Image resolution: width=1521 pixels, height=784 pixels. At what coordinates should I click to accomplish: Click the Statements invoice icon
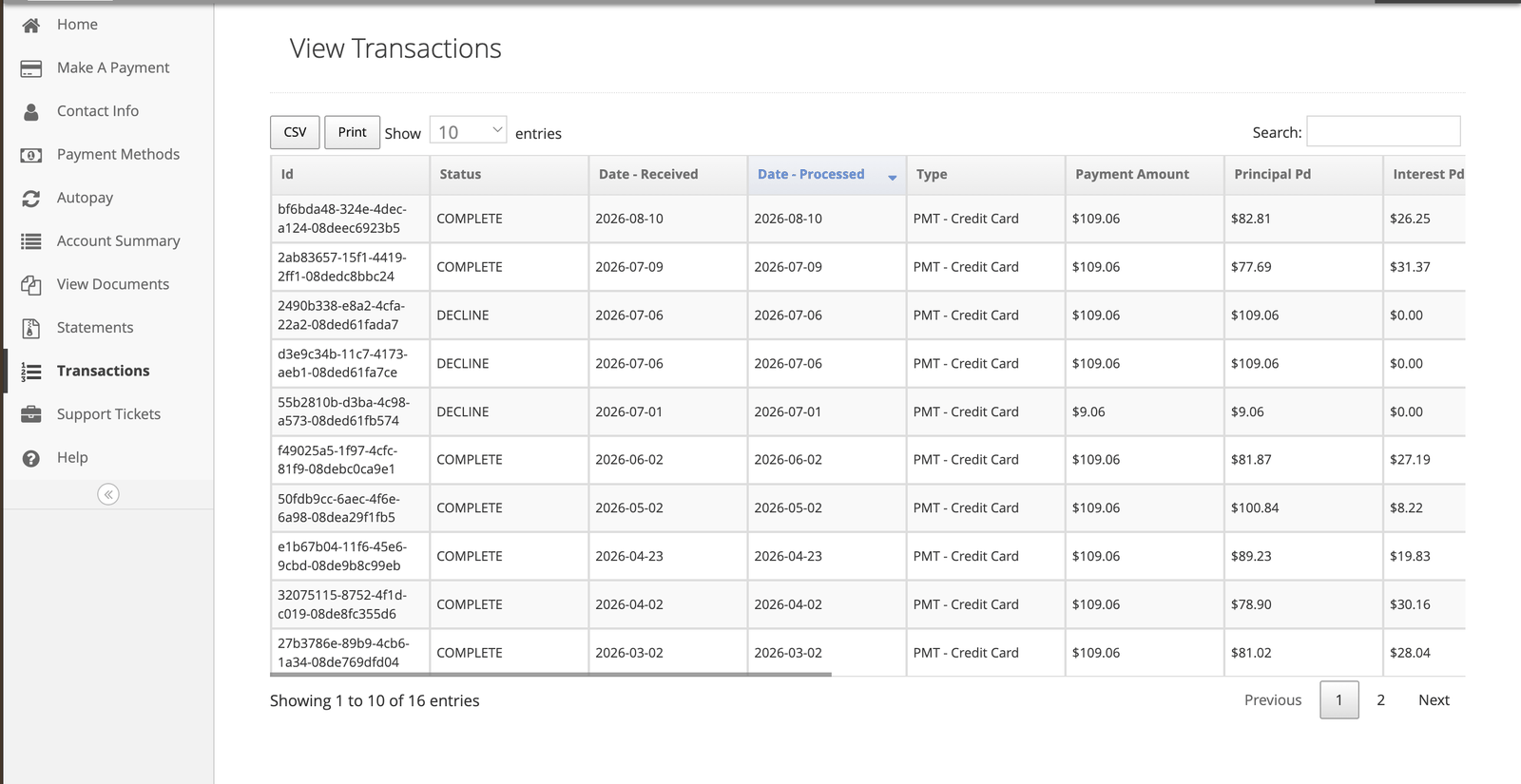click(x=31, y=329)
